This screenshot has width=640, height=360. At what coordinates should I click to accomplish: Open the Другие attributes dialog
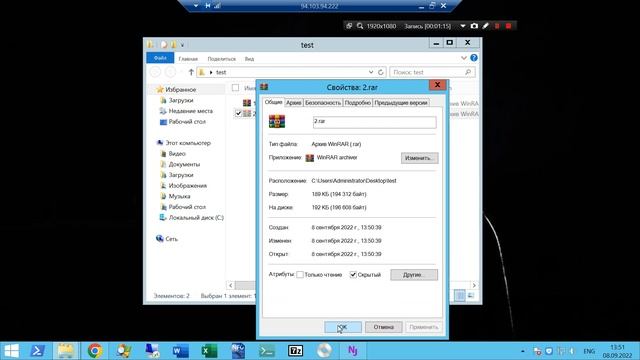click(414, 275)
